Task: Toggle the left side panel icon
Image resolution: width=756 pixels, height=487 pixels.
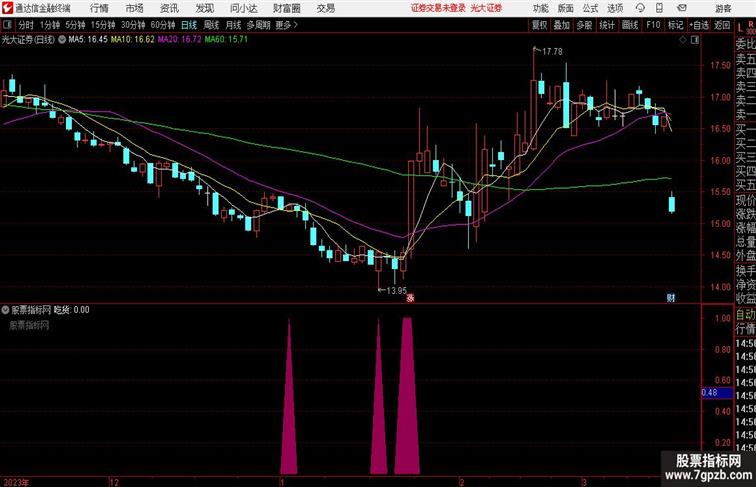Action: pos(7,25)
